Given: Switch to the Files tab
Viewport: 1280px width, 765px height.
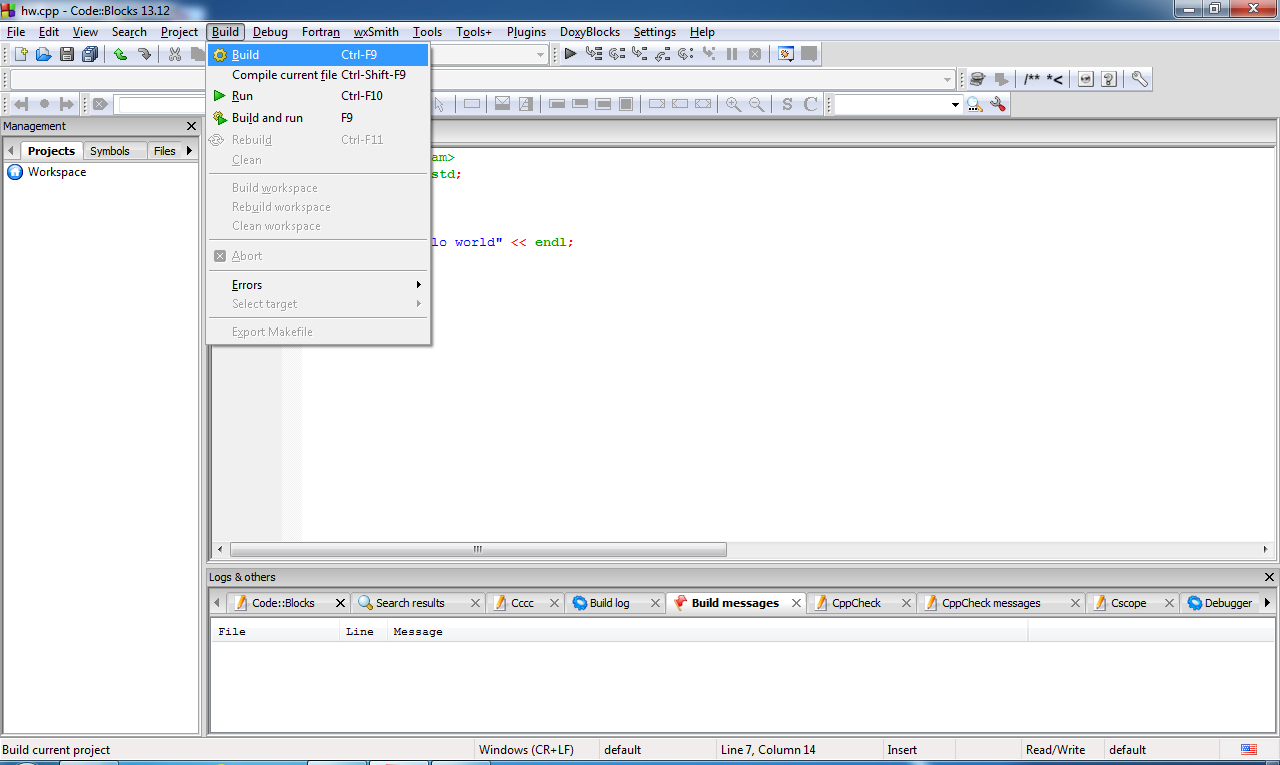Looking at the screenshot, I should click(165, 151).
